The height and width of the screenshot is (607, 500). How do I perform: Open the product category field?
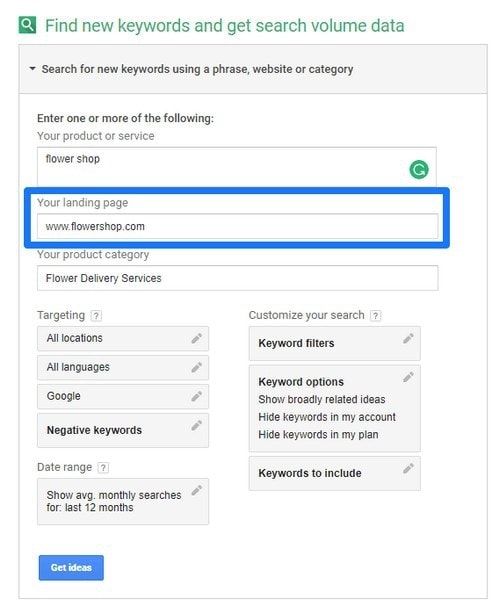click(238, 278)
